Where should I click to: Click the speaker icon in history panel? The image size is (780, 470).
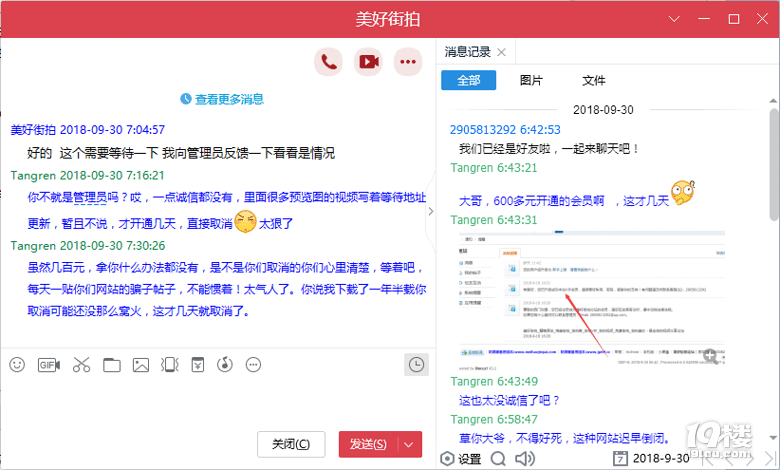(523, 459)
